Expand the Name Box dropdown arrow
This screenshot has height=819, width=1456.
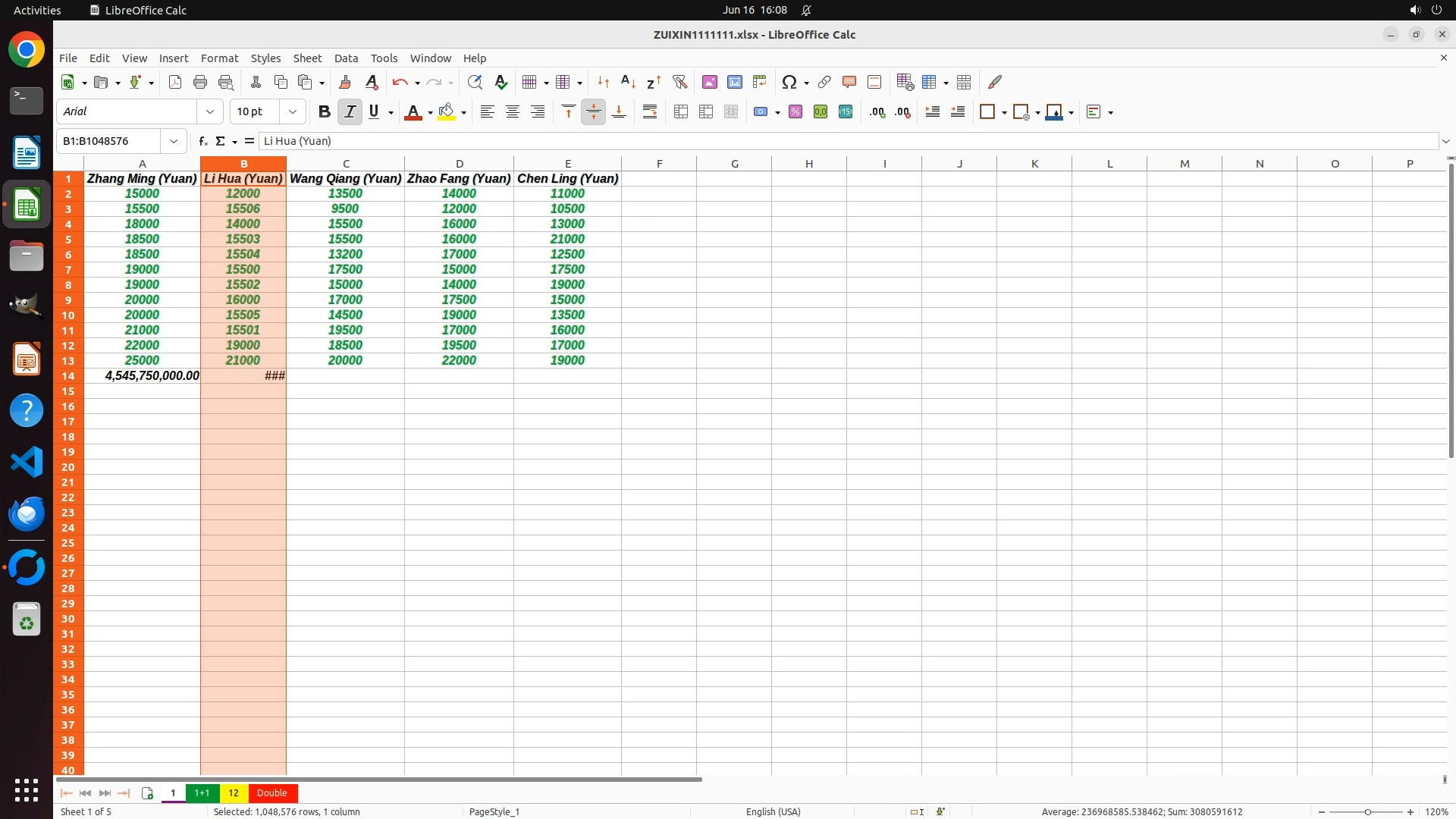[174, 141]
